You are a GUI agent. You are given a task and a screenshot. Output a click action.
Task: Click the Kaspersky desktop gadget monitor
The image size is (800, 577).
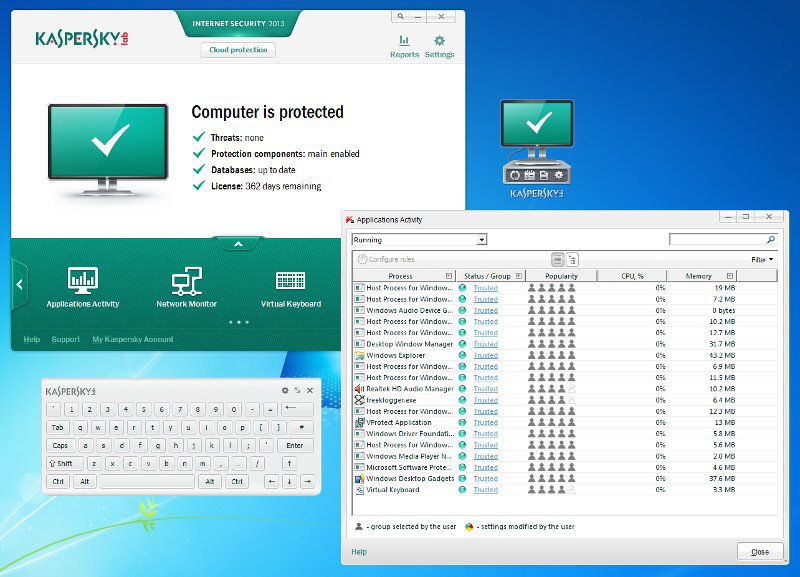pyautogui.click(x=537, y=123)
